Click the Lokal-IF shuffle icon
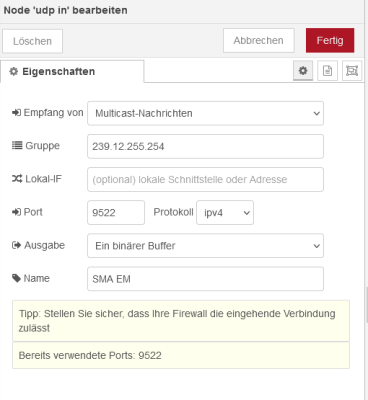368x400 pixels. point(17,179)
